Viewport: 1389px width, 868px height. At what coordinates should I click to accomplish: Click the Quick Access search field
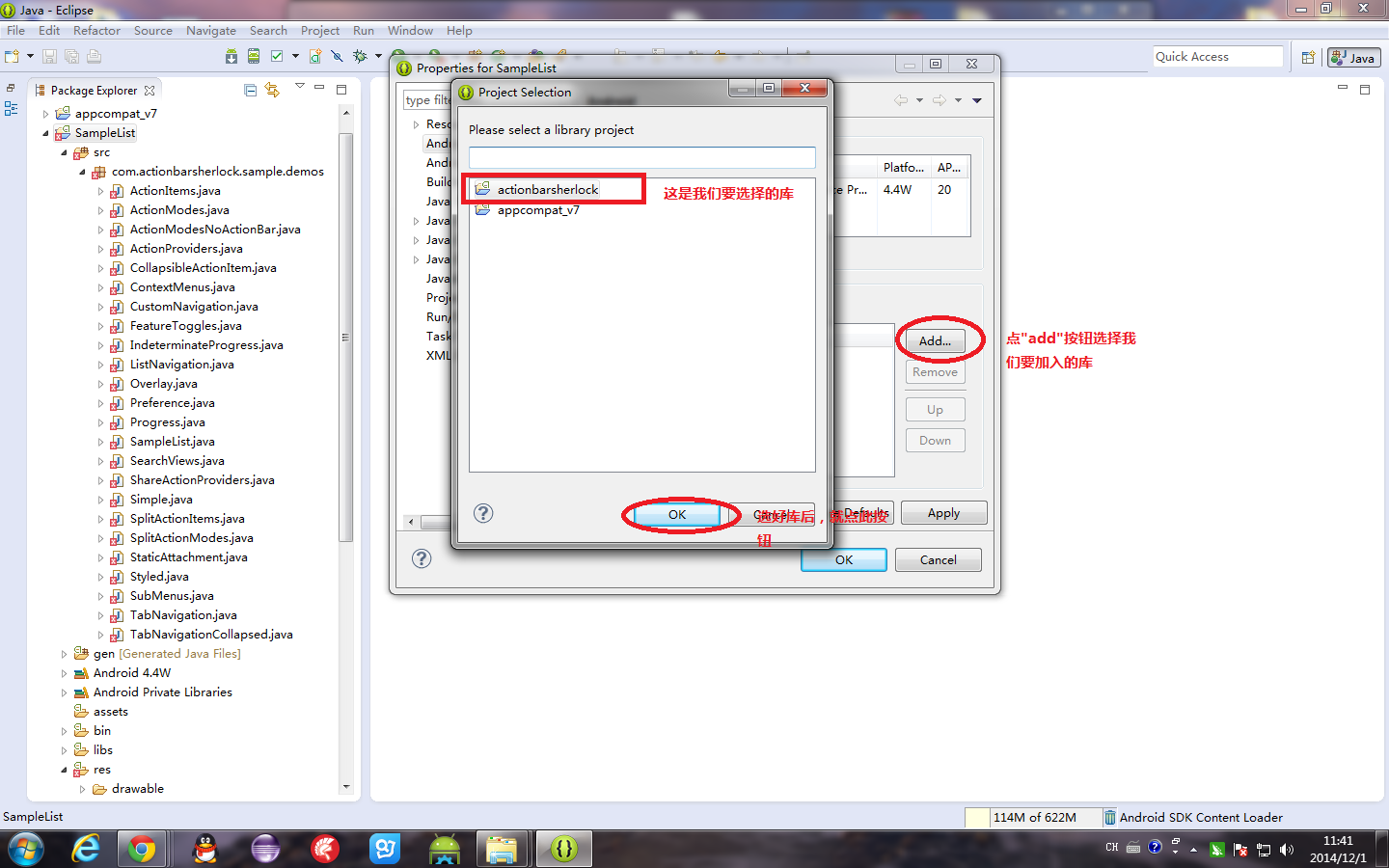[x=1217, y=57]
